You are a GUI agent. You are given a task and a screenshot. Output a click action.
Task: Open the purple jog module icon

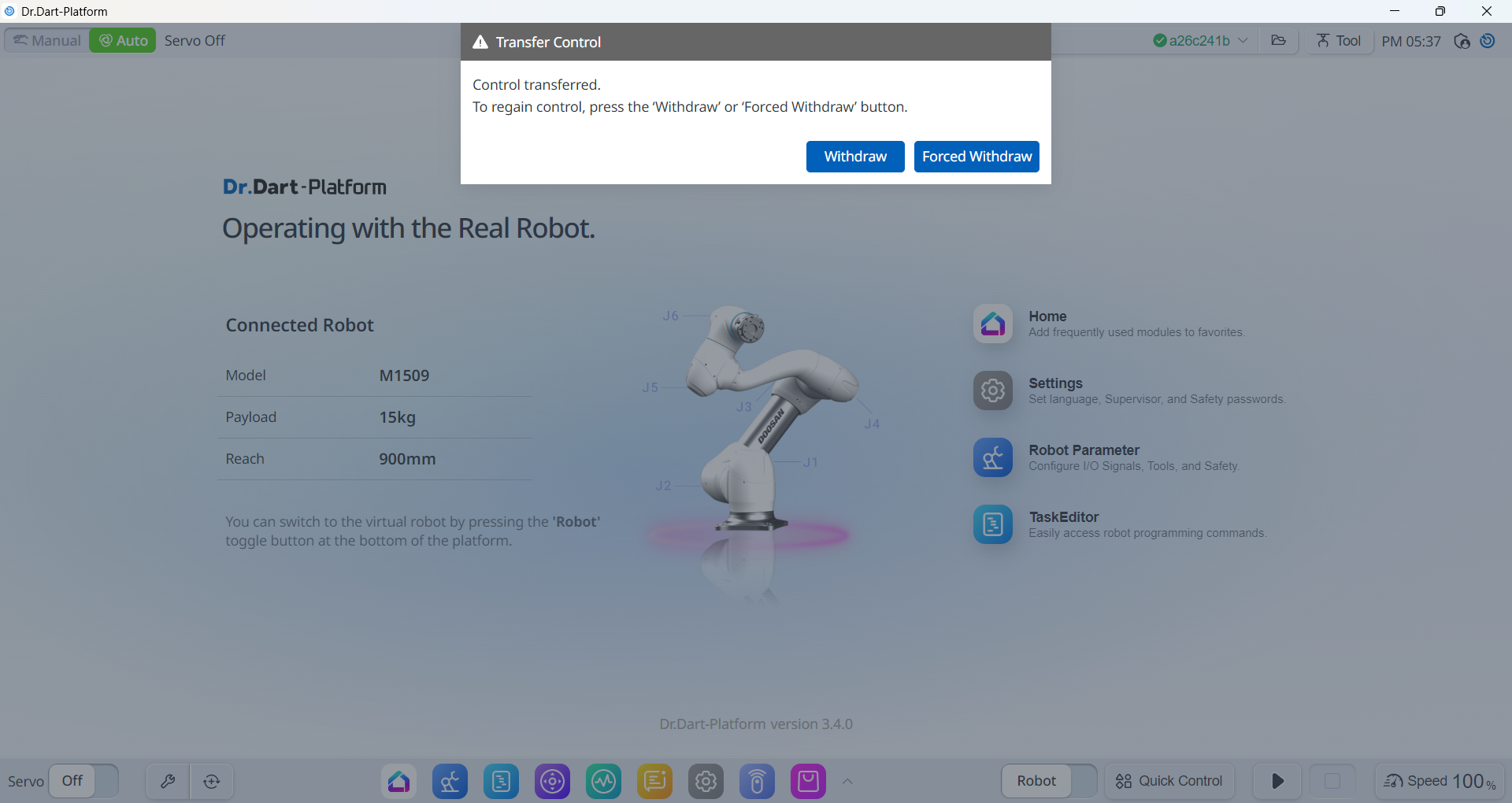tap(552, 781)
